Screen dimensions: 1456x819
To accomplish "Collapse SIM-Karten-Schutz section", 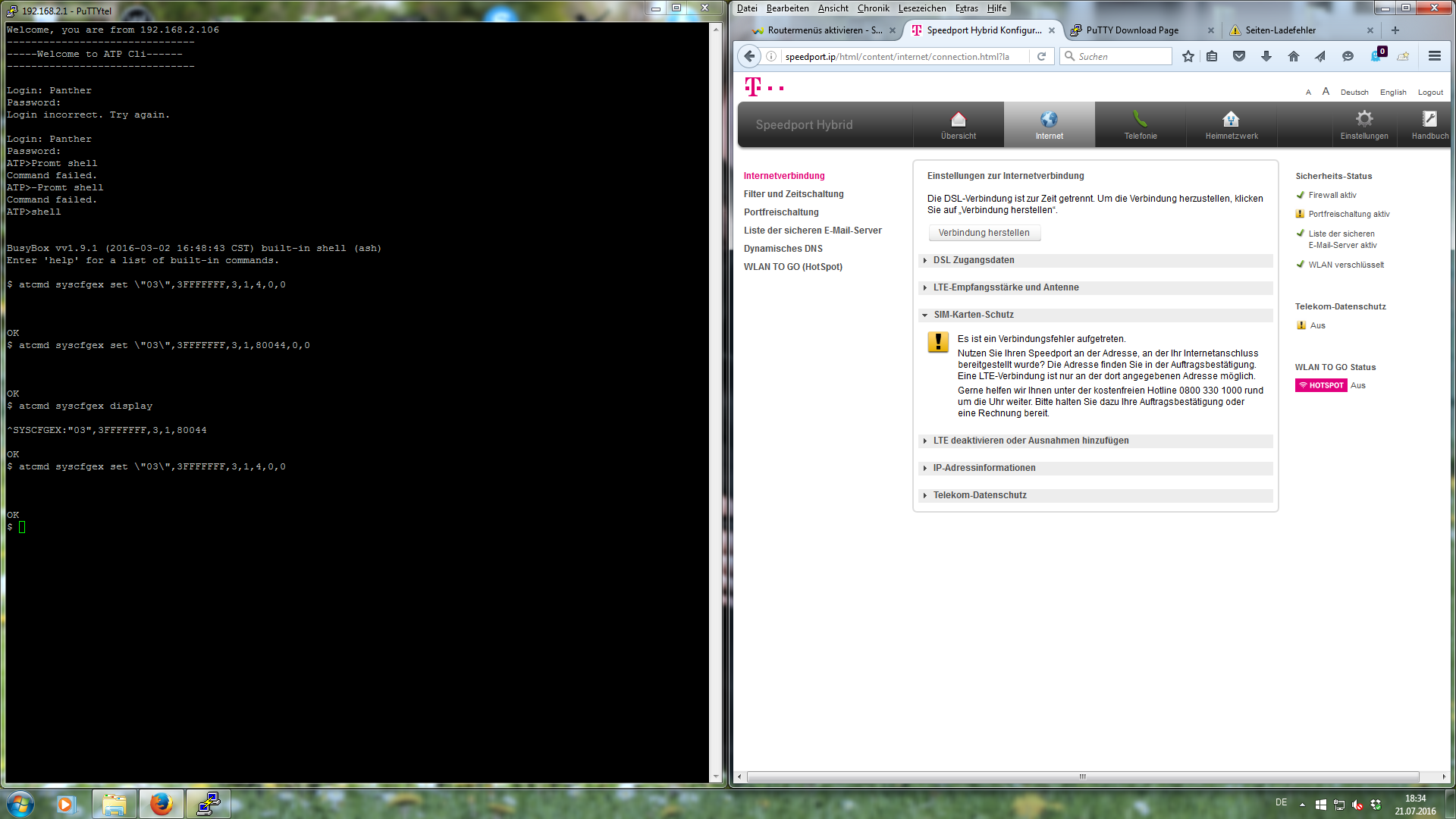I will (1095, 315).
